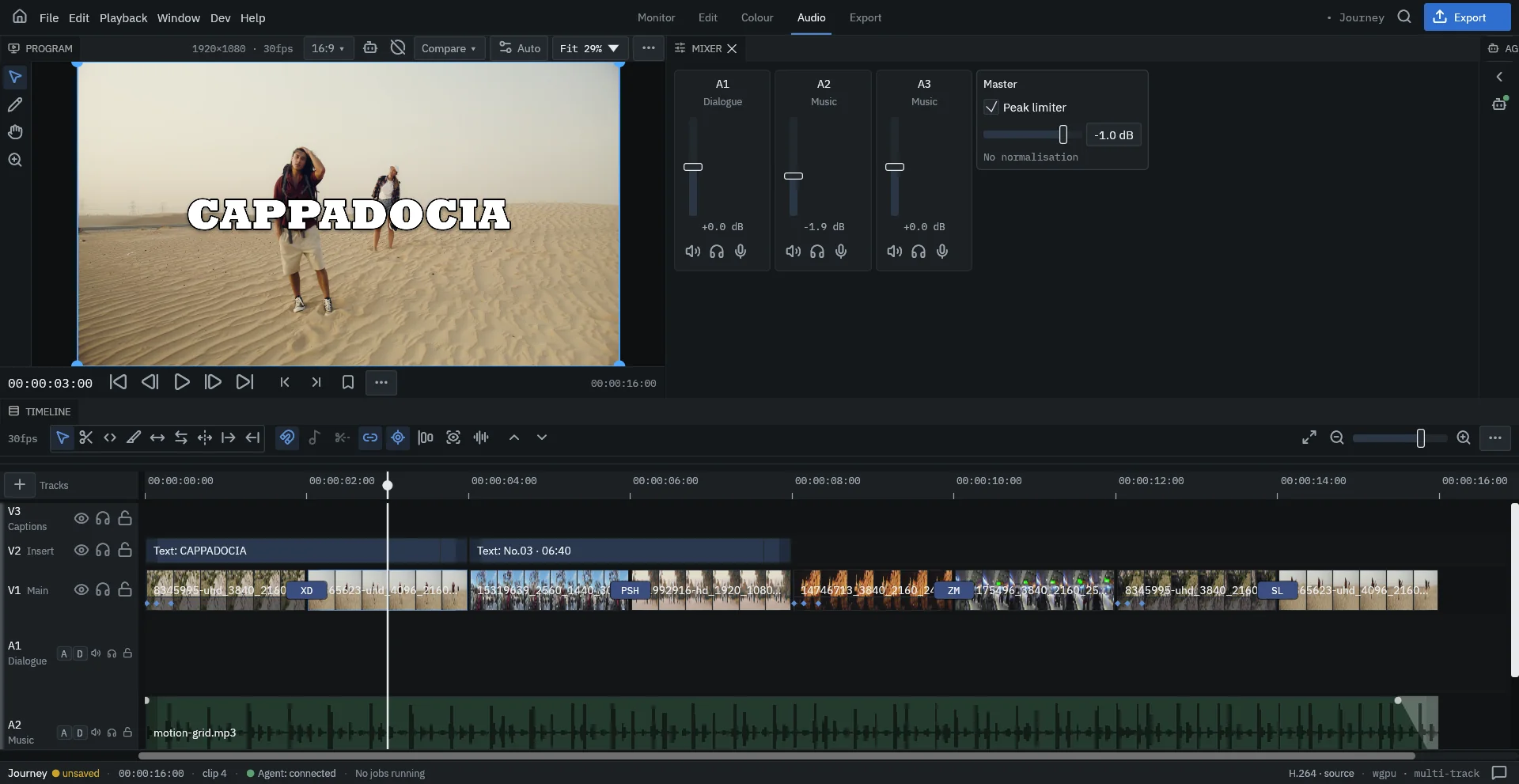Mute the A1 Dialogue mixer channel
Viewport: 1519px width, 784px height.
pyautogui.click(x=693, y=252)
